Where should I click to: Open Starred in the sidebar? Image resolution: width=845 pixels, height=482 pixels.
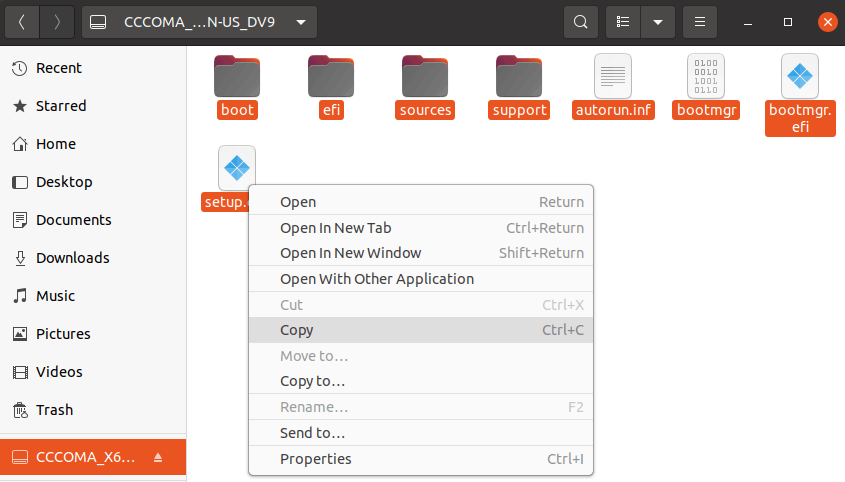61,106
